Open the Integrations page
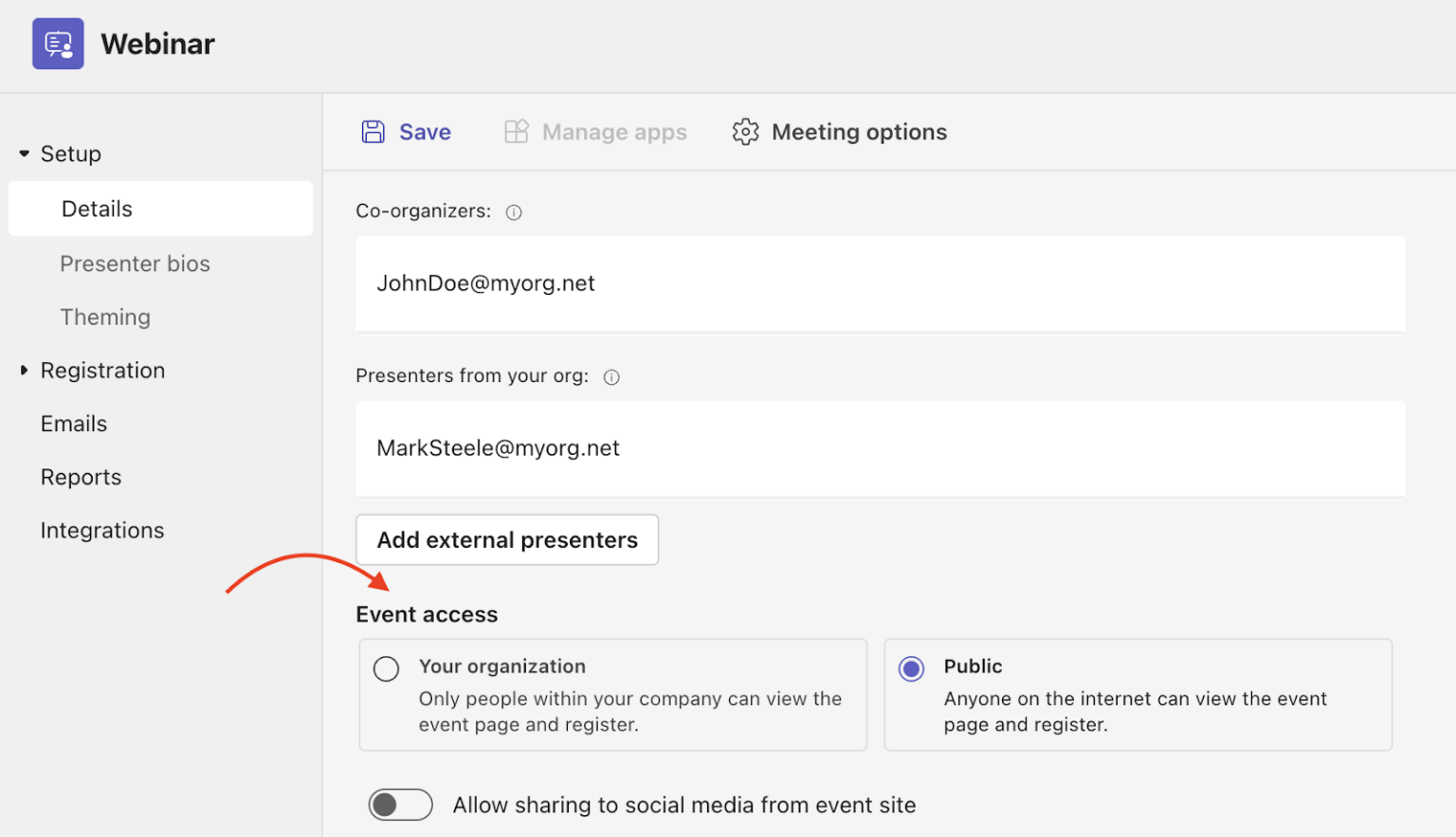This screenshot has width=1456, height=837. [102, 530]
